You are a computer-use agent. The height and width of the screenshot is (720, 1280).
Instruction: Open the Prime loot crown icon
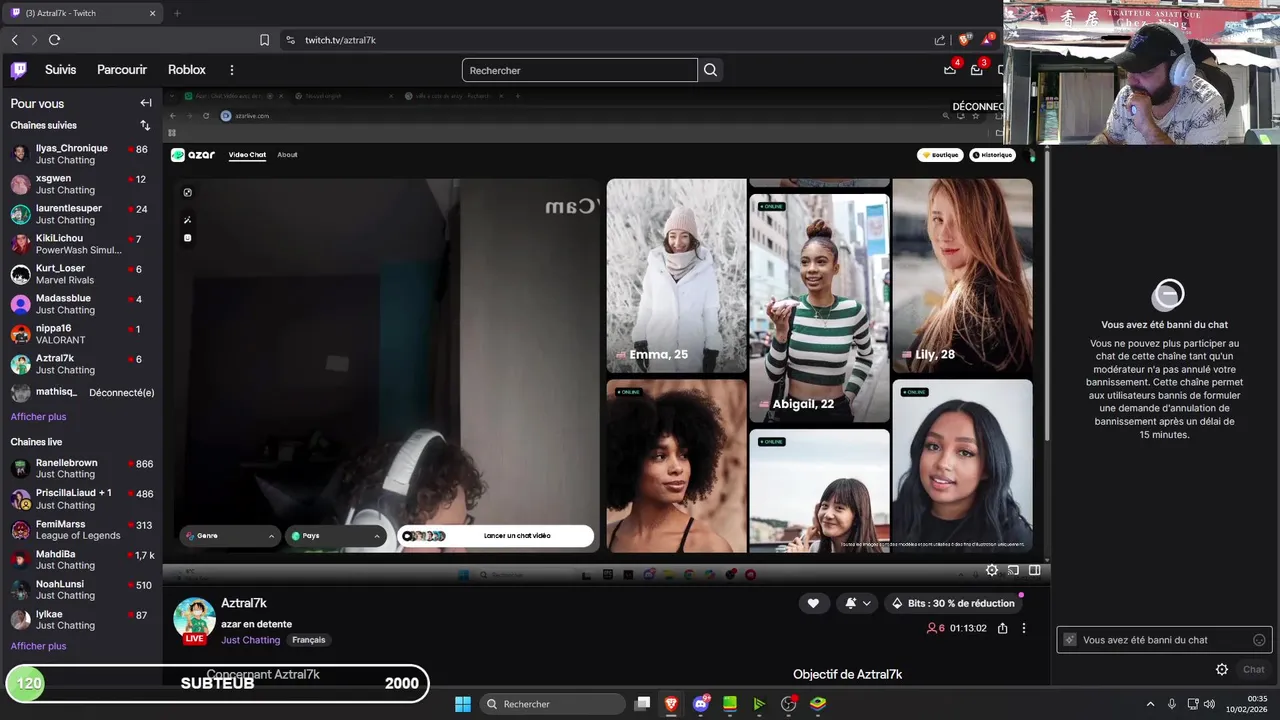click(x=950, y=69)
